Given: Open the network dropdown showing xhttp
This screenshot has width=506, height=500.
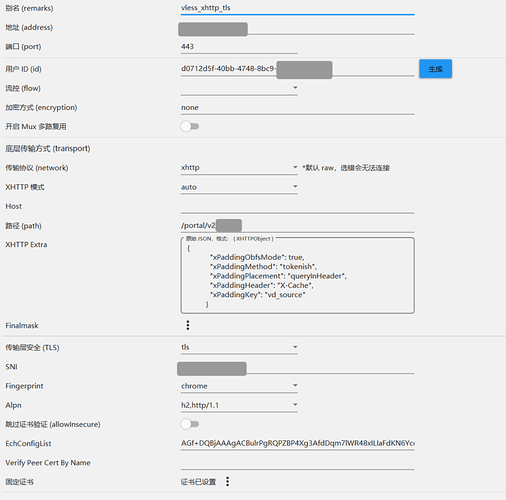Looking at the screenshot, I should point(239,167).
